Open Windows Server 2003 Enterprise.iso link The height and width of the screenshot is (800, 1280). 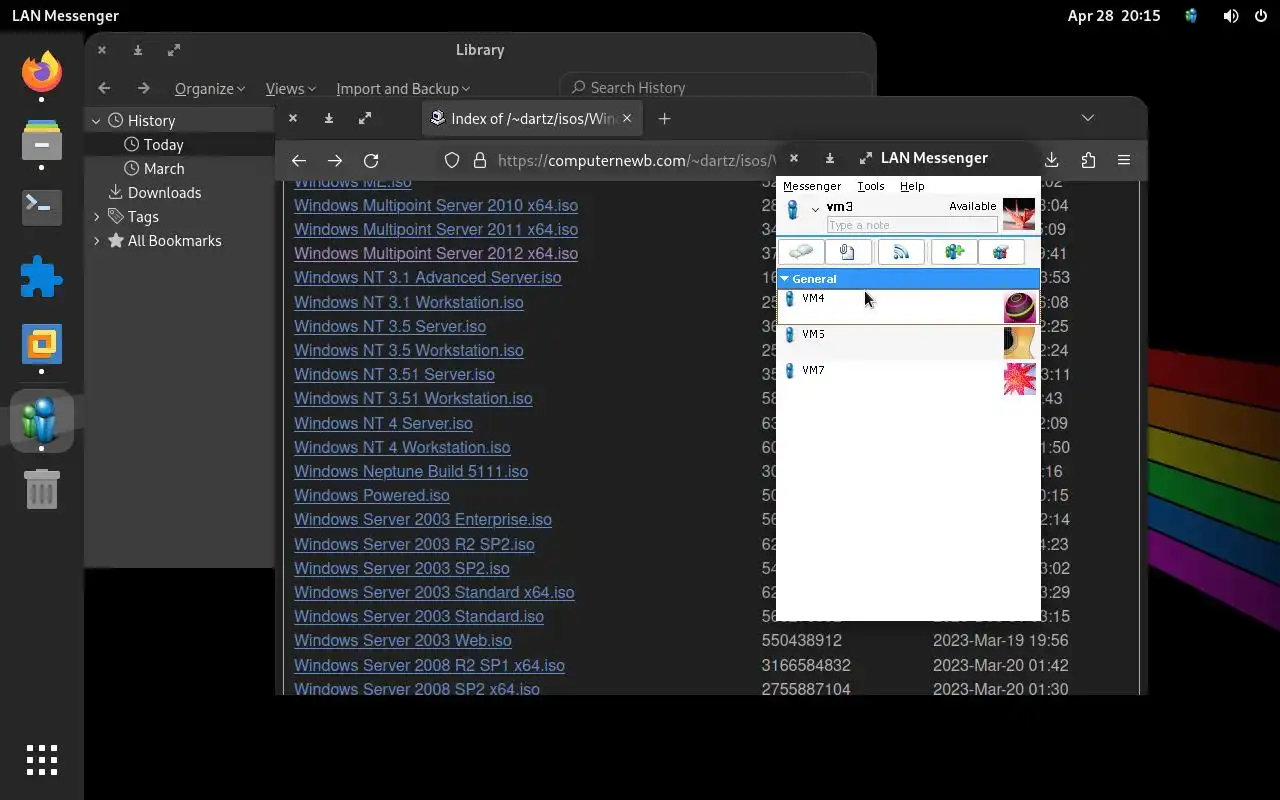point(423,519)
